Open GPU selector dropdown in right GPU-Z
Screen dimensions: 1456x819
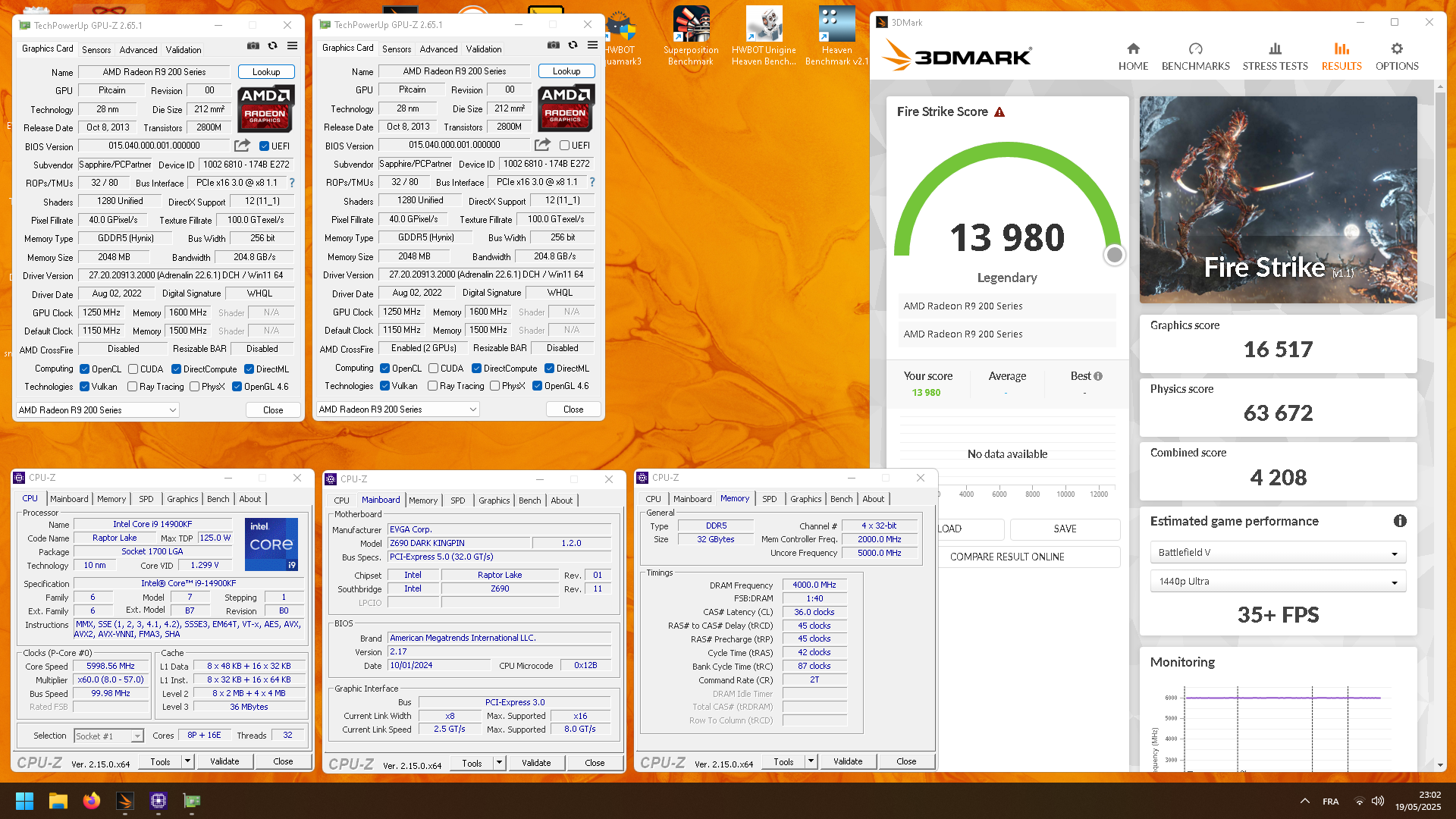click(397, 409)
